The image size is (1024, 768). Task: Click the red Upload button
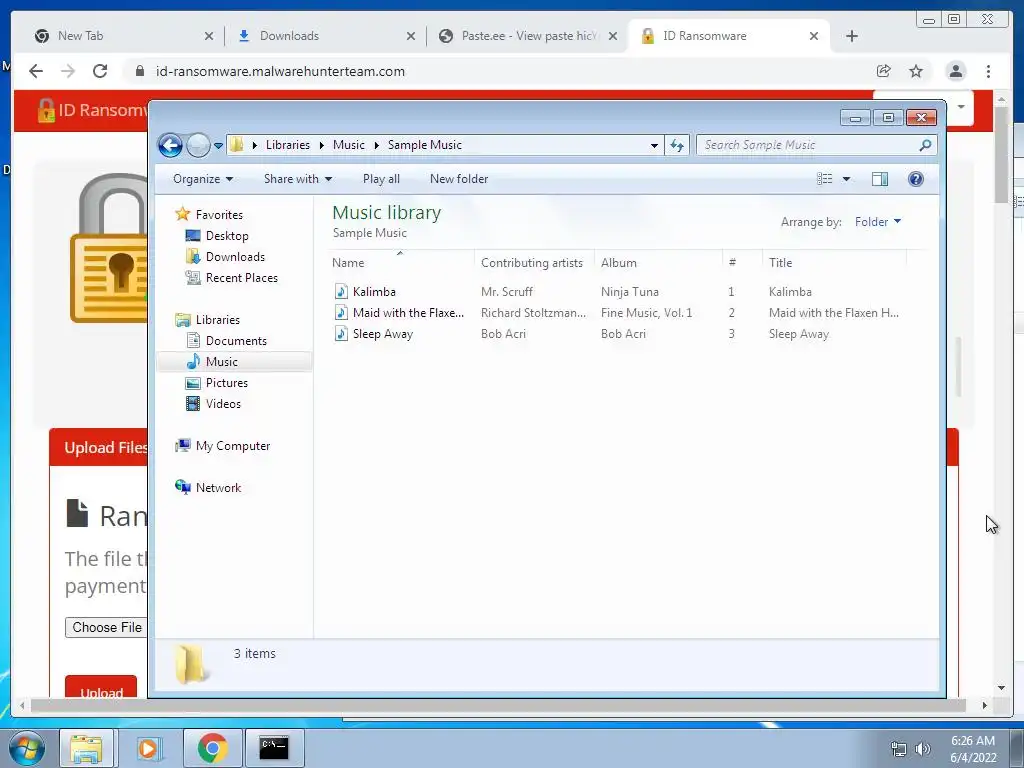(101, 687)
